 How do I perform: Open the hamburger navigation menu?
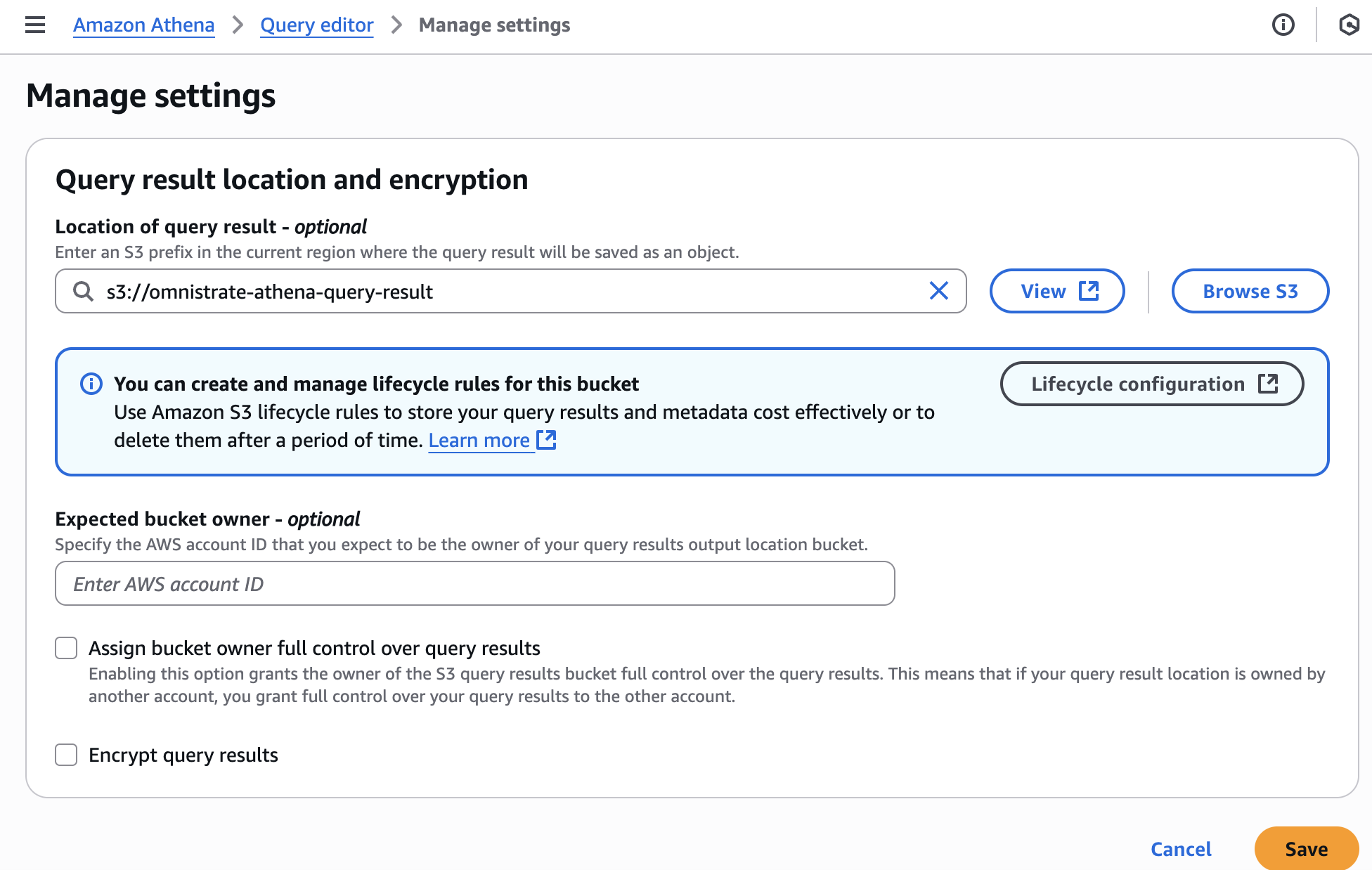(35, 25)
